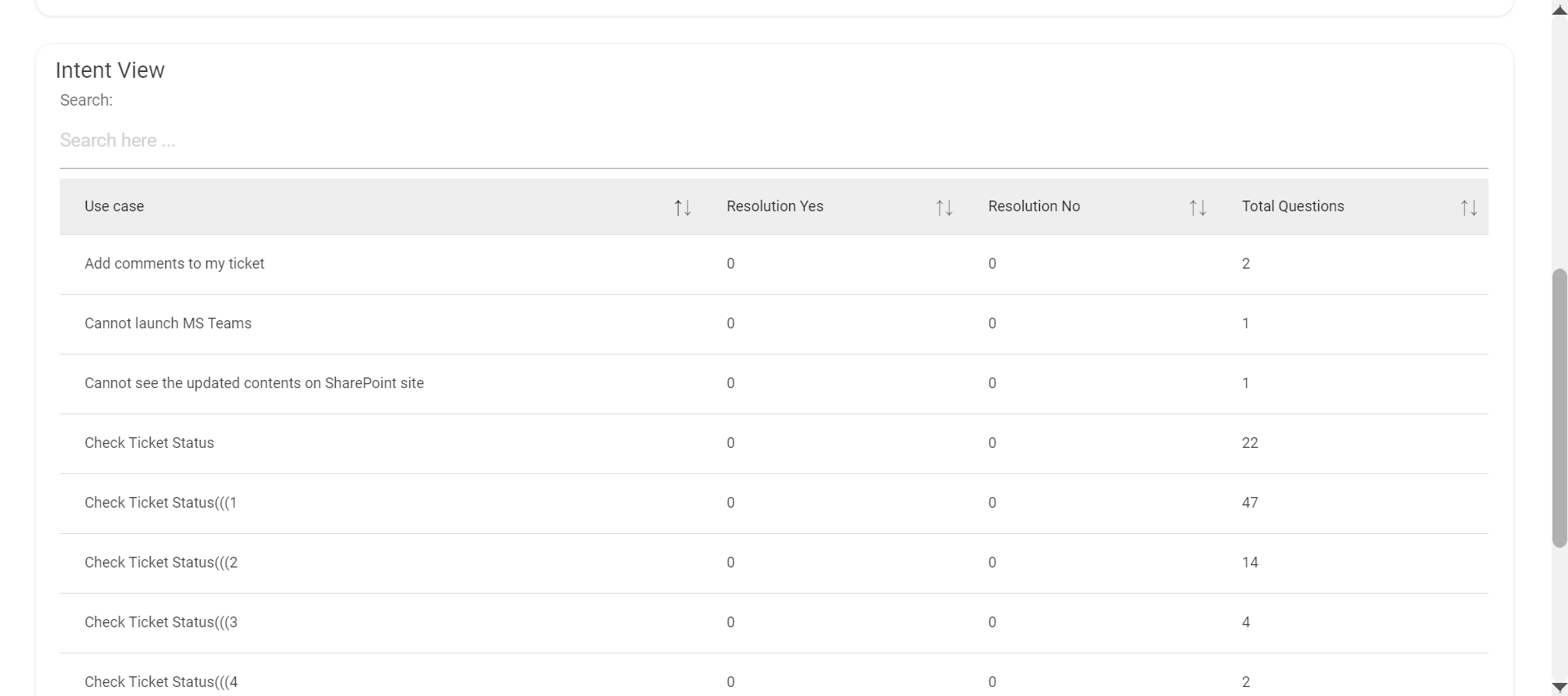Select the Check Ticket Status row
Image resolution: width=1568 pixels, height=696 pixels.
(x=149, y=443)
